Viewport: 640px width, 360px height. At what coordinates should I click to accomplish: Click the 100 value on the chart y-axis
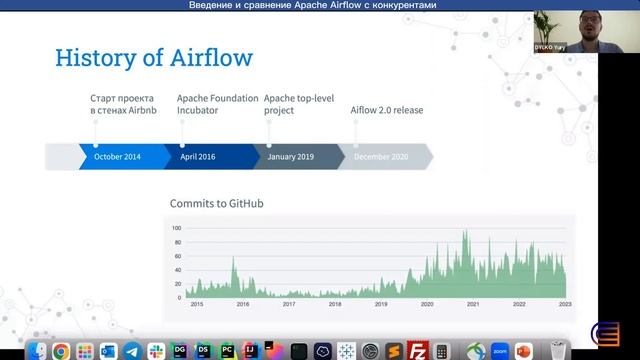click(x=176, y=228)
